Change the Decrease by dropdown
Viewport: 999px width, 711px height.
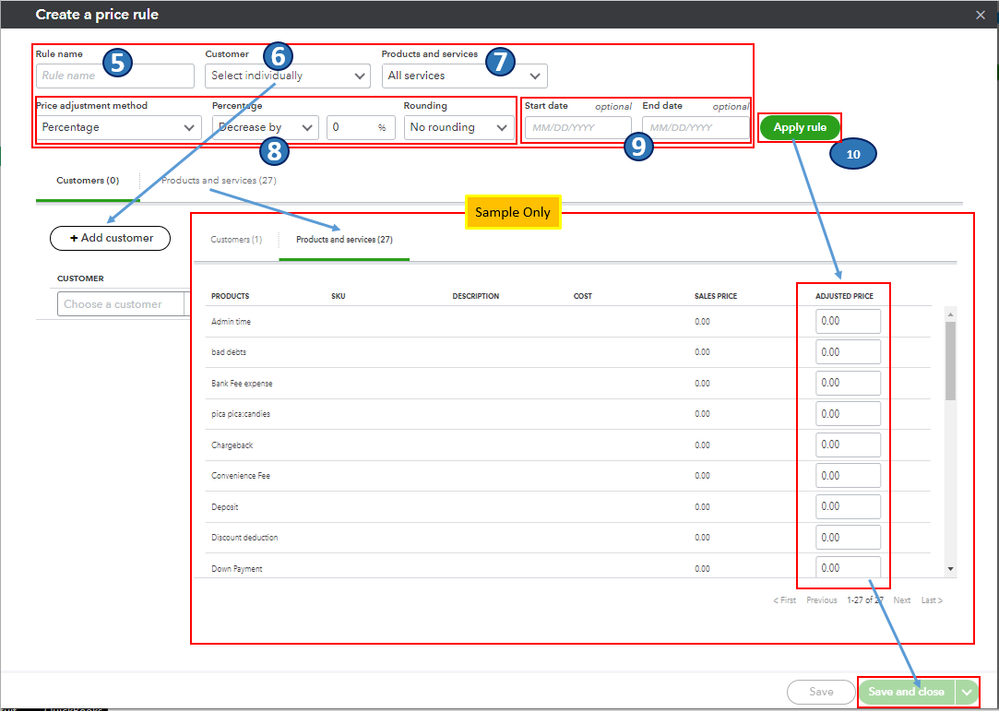pos(265,127)
